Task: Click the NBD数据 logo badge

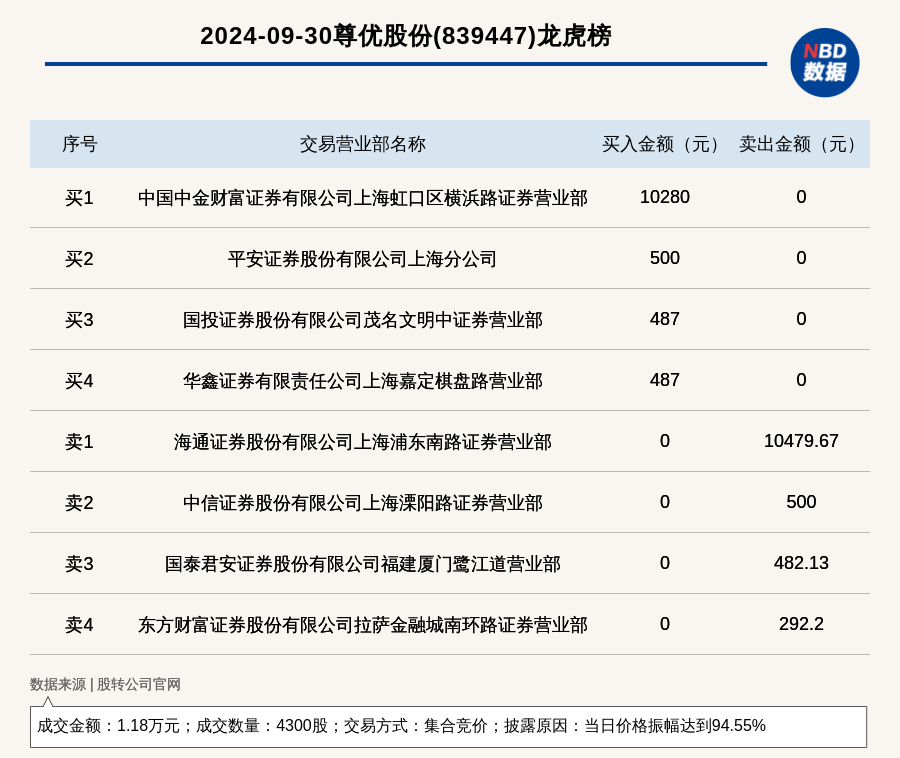Action: tap(824, 63)
